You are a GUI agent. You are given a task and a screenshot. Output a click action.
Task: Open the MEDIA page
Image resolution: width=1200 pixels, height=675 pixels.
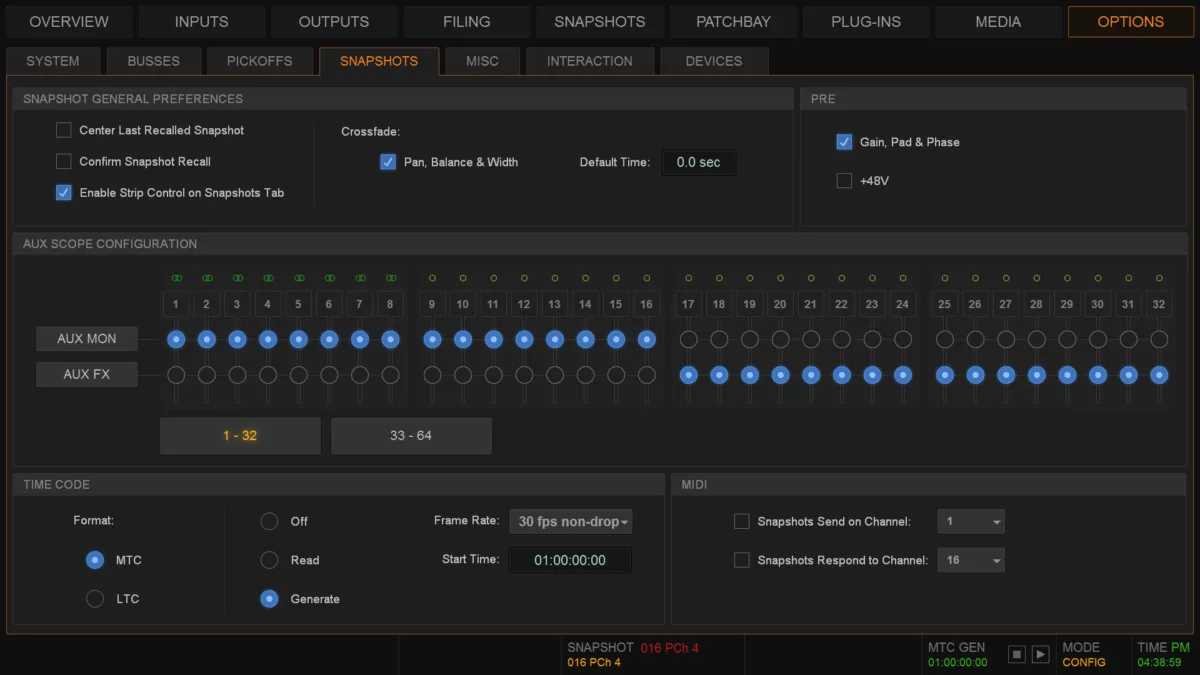coord(998,21)
